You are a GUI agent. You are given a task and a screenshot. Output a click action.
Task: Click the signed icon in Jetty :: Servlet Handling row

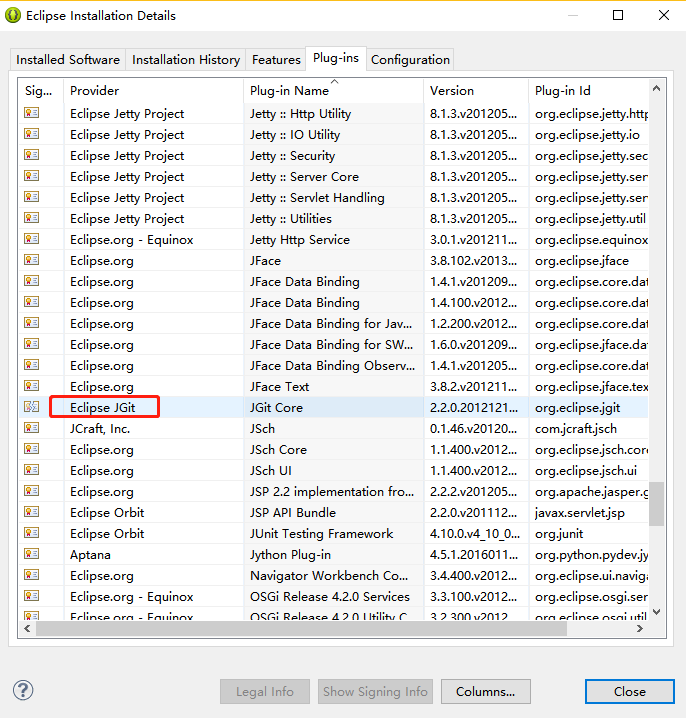32,197
